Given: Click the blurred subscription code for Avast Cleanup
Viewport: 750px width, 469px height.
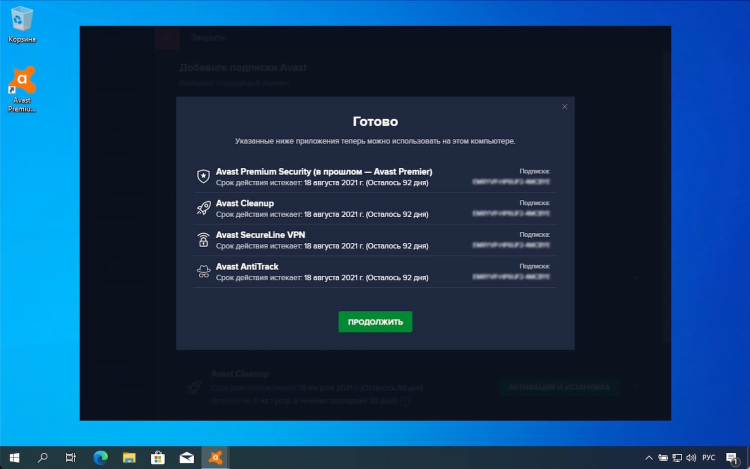Looking at the screenshot, I should coord(511,214).
